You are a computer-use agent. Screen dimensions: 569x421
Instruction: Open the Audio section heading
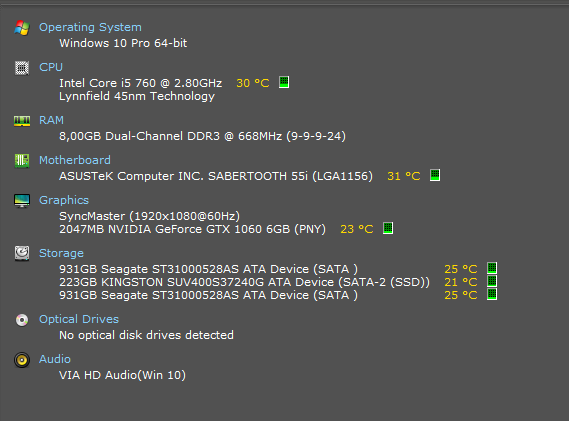pyautogui.click(x=55, y=359)
